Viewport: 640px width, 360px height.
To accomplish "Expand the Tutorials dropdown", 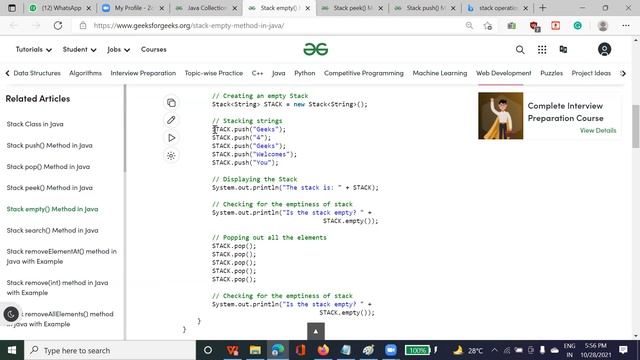I will (34, 49).
